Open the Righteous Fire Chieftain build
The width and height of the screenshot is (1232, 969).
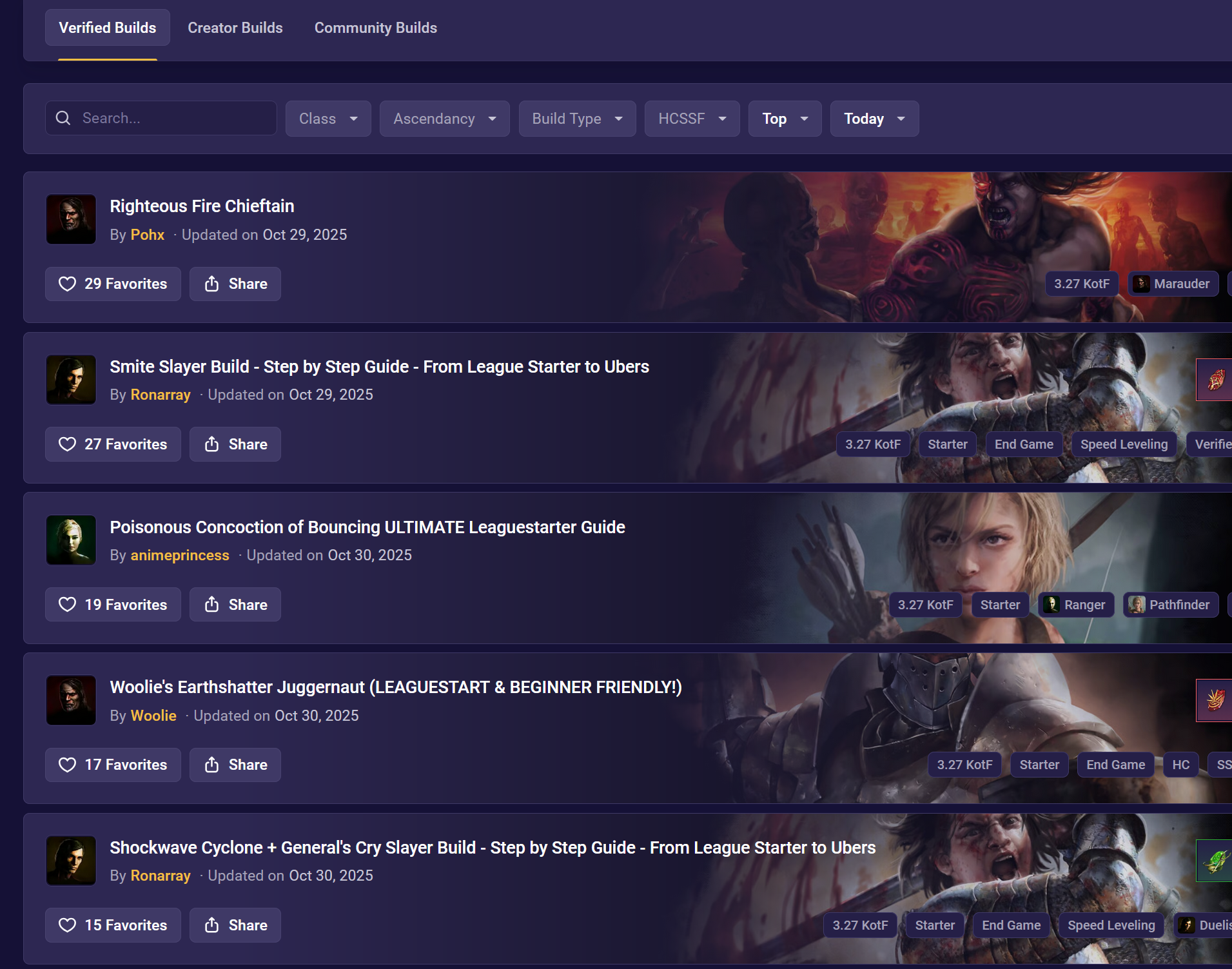point(202,206)
